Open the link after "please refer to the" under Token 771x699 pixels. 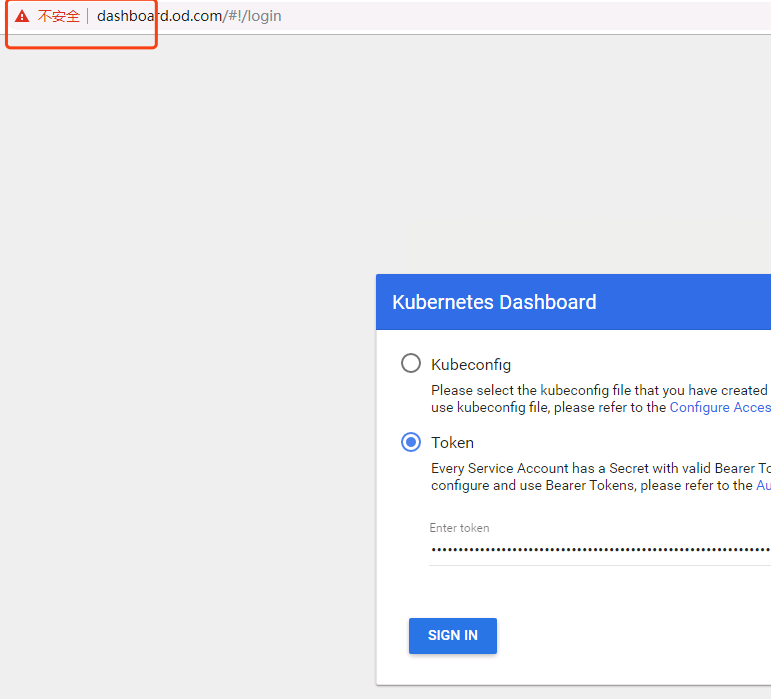click(x=762, y=485)
